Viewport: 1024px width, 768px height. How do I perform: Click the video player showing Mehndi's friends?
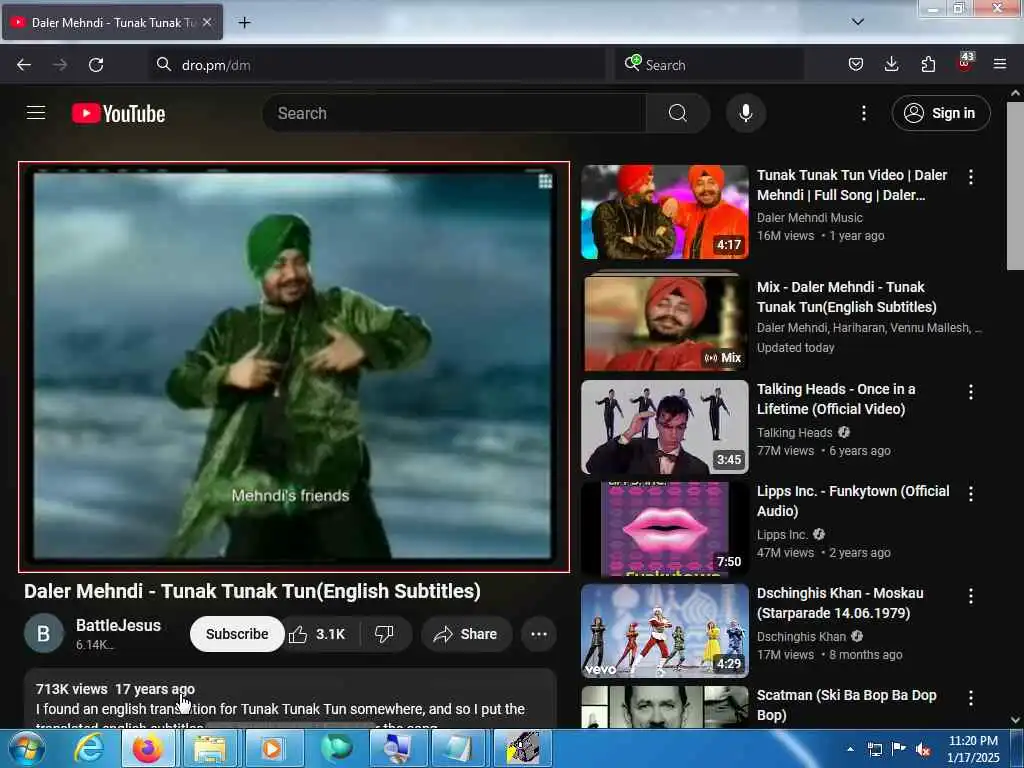(294, 366)
